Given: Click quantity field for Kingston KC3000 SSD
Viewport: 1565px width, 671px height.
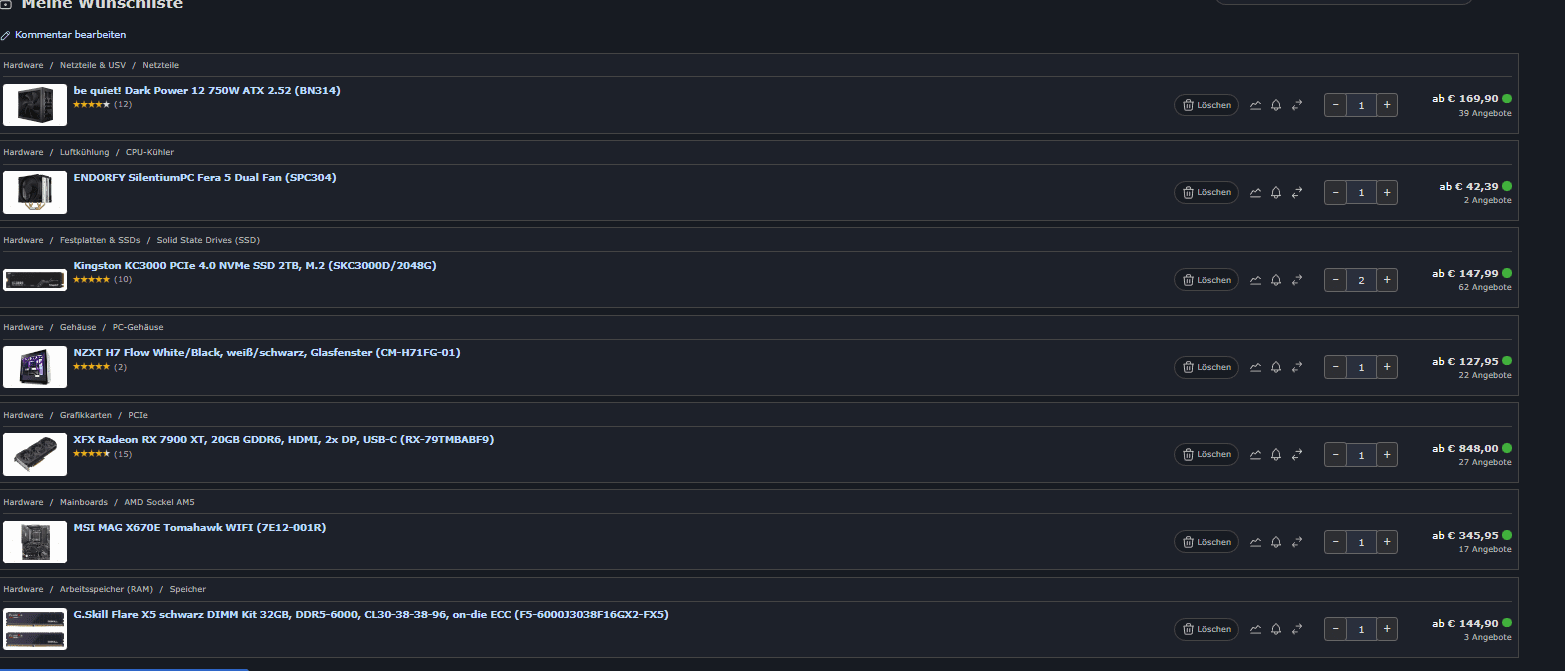Looking at the screenshot, I should click(1361, 280).
